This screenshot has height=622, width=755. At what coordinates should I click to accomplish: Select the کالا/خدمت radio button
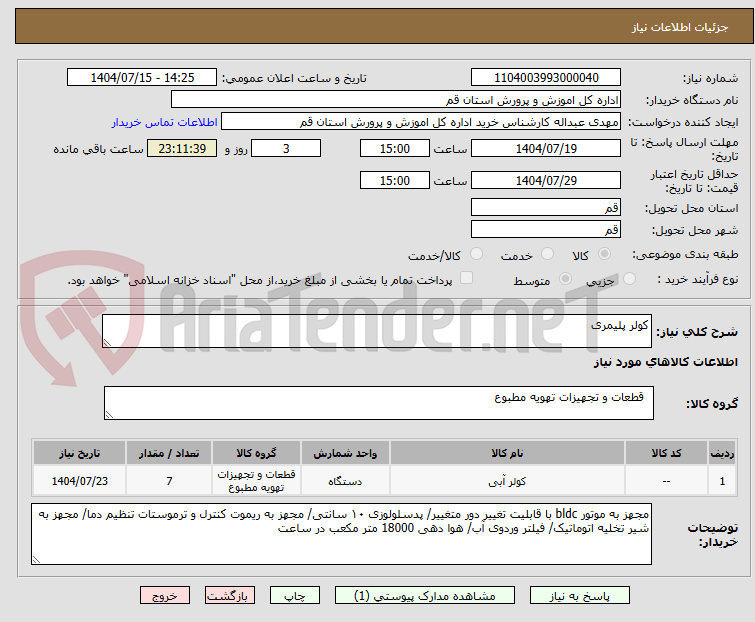pyautogui.click(x=476, y=254)
